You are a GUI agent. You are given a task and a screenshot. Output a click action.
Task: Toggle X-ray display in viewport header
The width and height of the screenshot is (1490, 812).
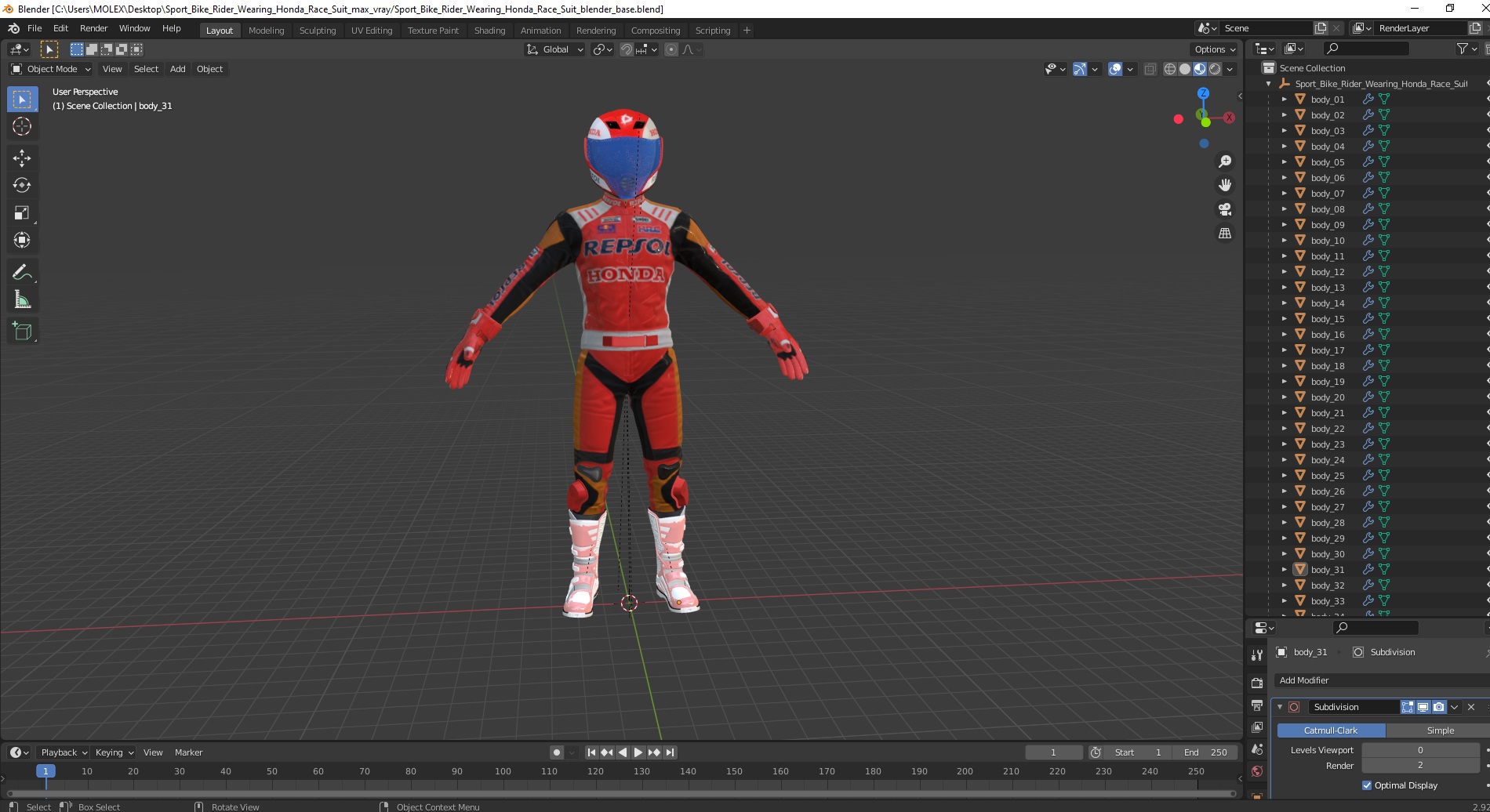pos(1150,69)
